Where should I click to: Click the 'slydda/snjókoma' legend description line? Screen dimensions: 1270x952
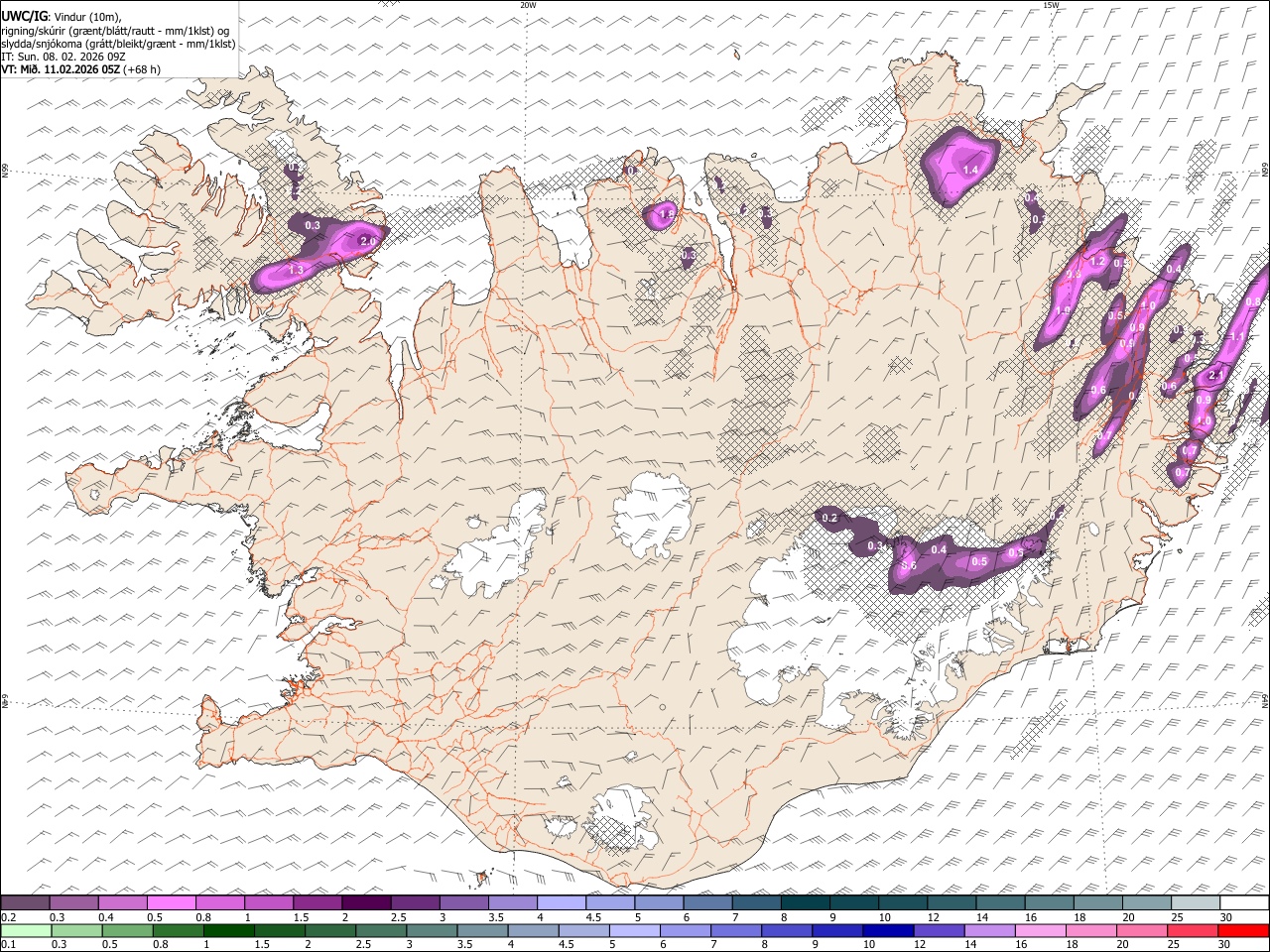pos(118,44)
